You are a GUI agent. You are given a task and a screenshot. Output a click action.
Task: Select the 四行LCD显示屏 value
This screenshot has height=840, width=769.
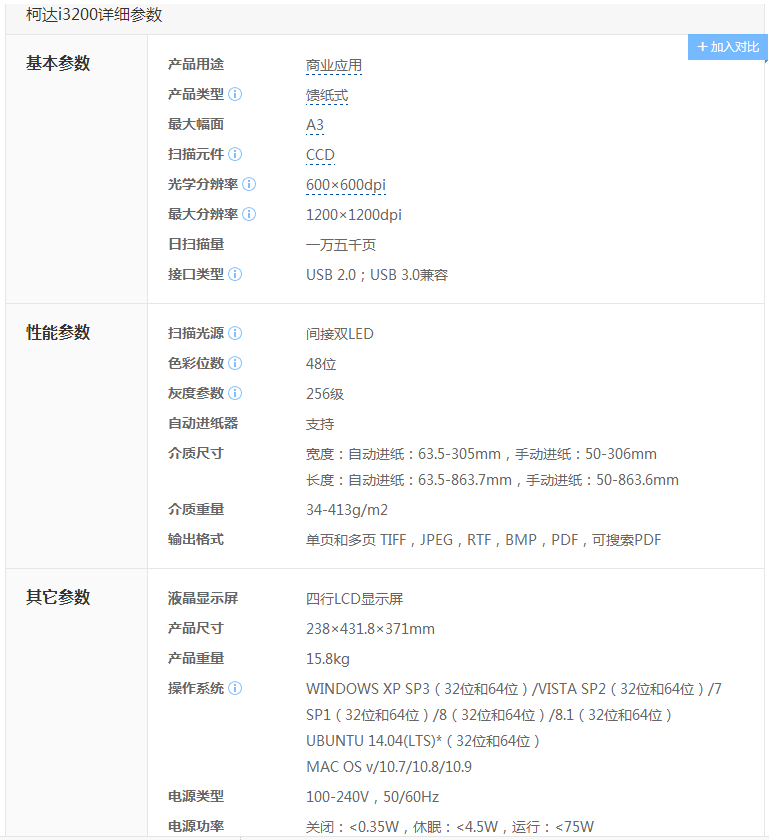[354, 598]
